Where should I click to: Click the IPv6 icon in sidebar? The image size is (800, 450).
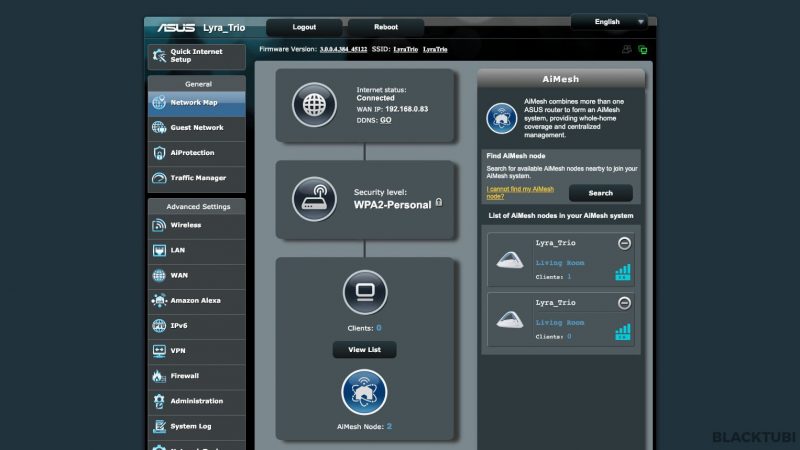(x=159, y=326)
